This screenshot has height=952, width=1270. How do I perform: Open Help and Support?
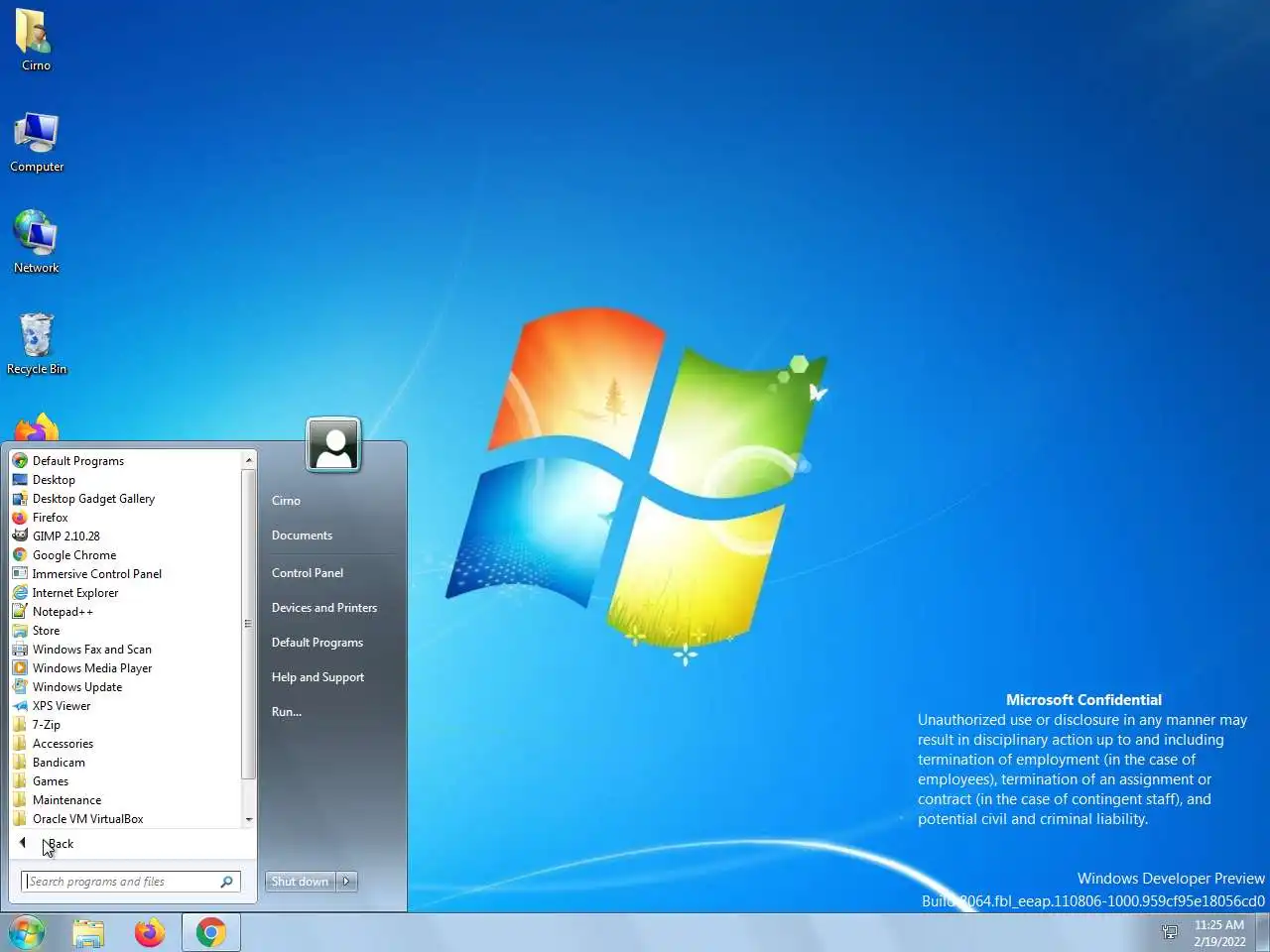coord(317,677)
